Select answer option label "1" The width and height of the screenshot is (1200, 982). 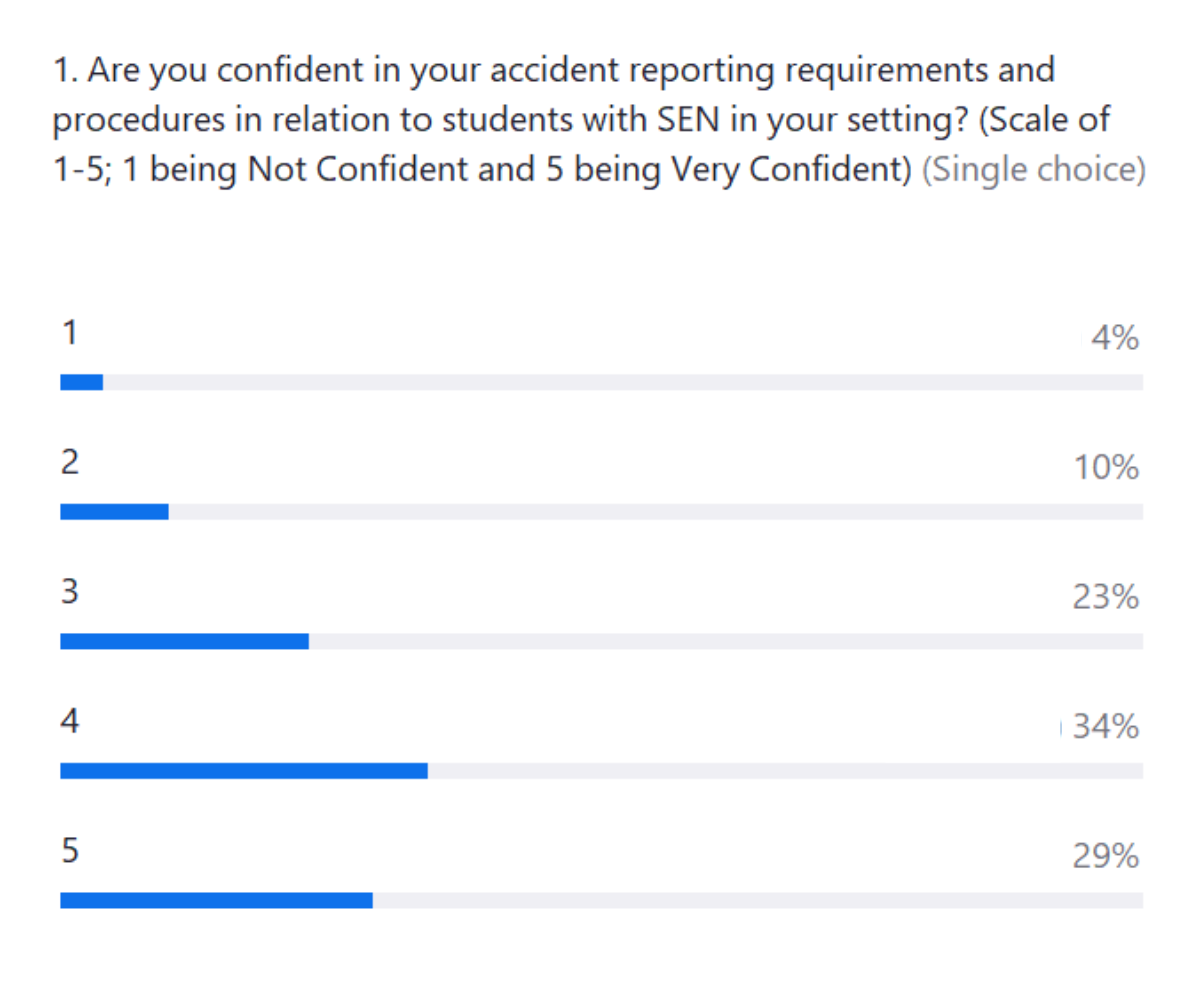click(68, 333)
